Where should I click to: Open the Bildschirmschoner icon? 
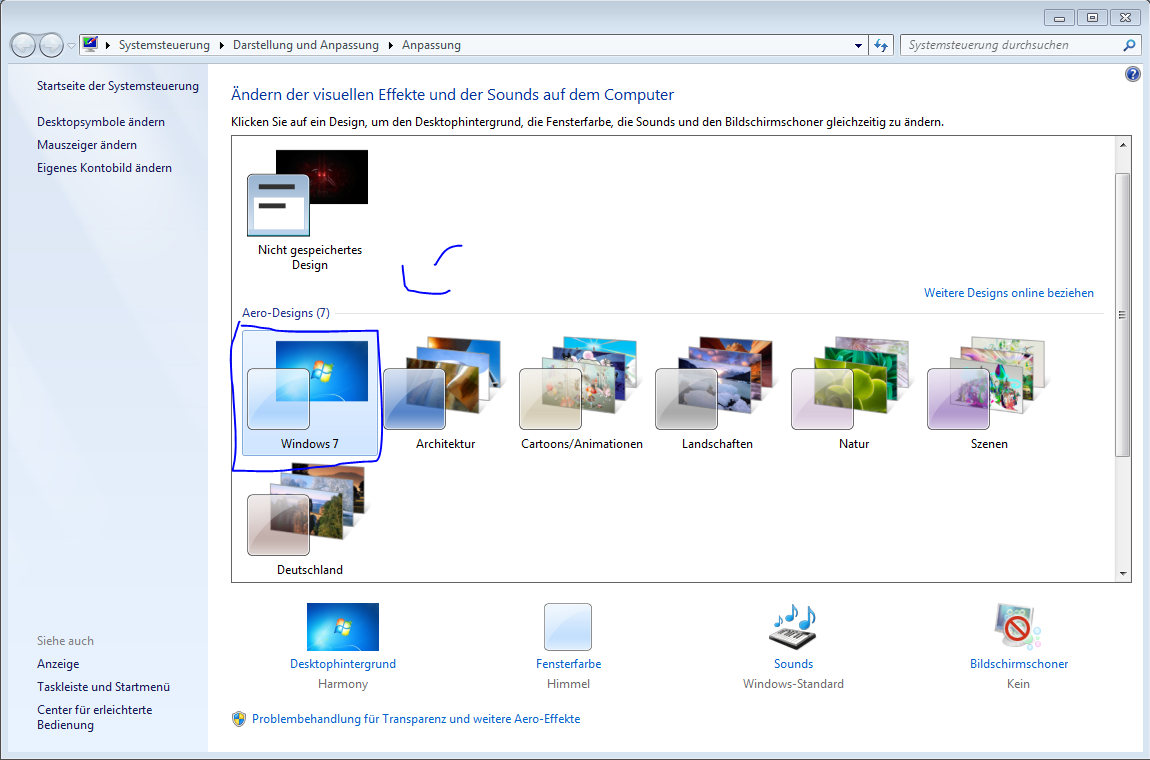1018,627
